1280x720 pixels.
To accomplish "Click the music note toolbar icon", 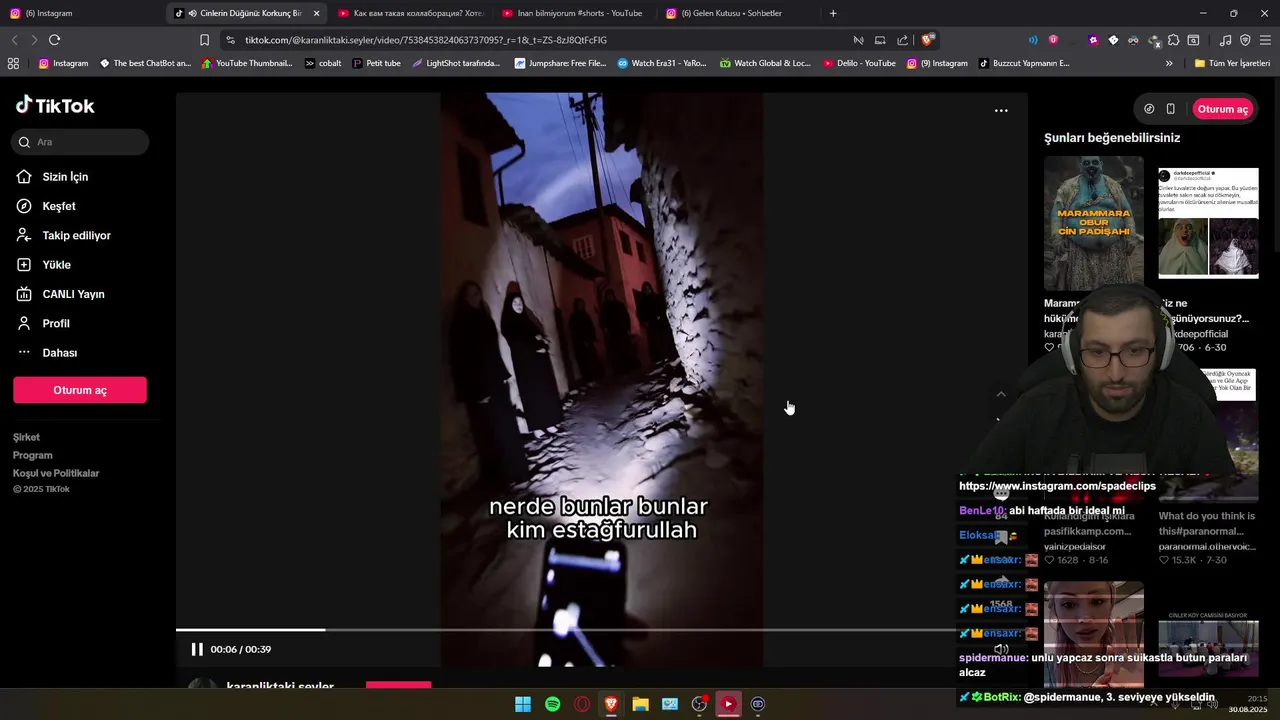I will coord(1225,40).
